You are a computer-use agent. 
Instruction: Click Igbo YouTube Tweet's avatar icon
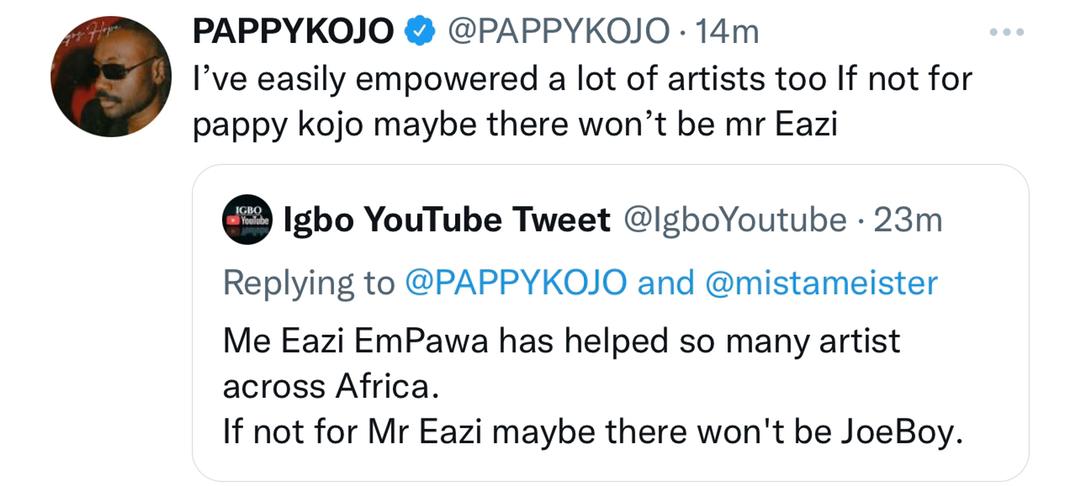(x=247, y=221)
